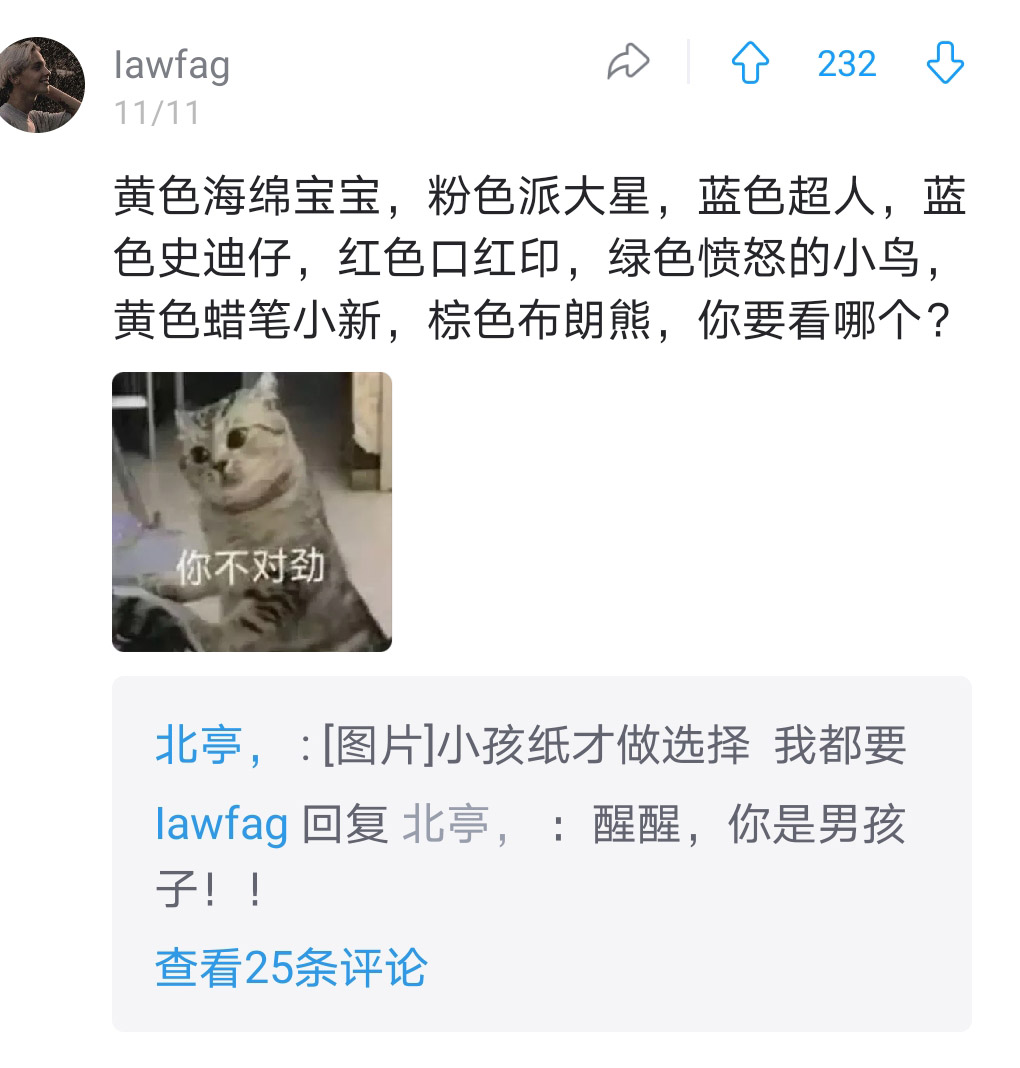Image resolution: width=1020 pixels, height=1068 pixels.
Task: Tap the 你要看哪个 question line
Action: (x=823, y=321)
